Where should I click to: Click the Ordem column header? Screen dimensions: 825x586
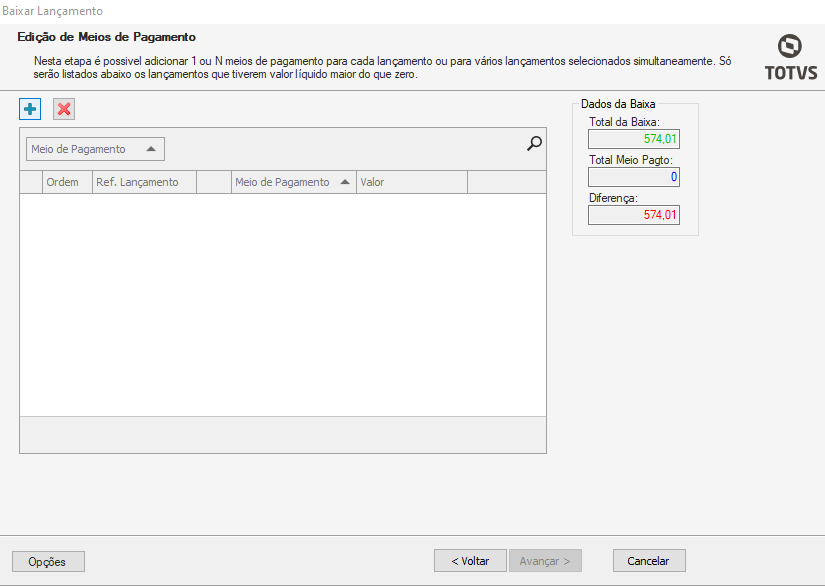(x=66, y=182)
